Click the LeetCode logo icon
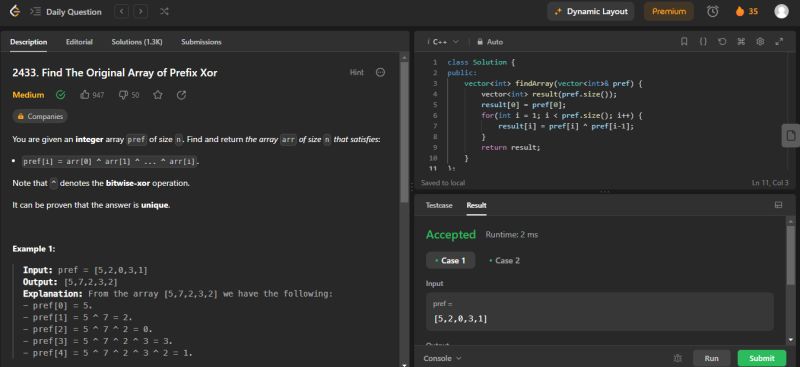The width and height of the screenshot is (800, 367). tap(15, 11)
